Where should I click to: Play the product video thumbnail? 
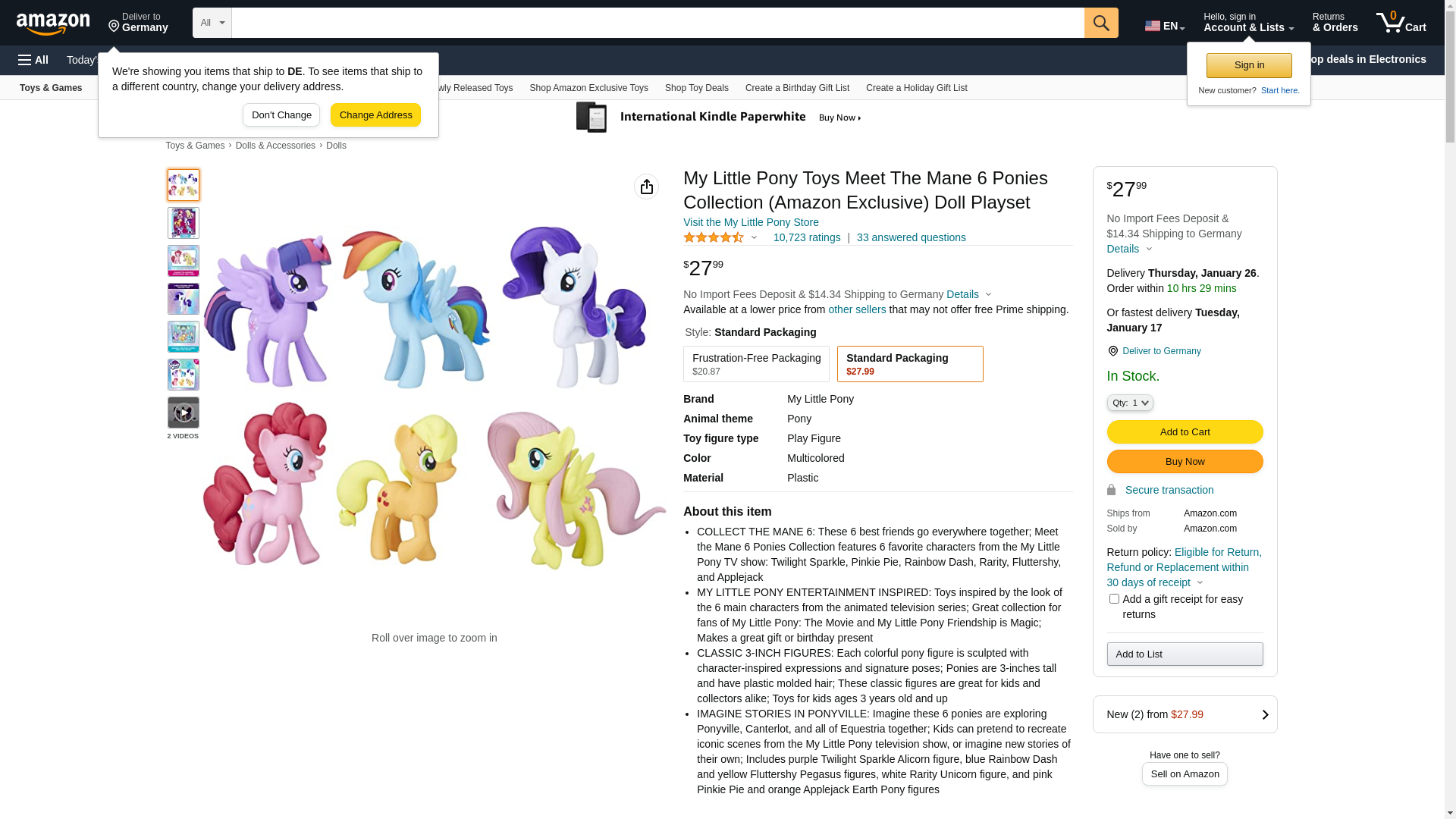pyautogui.click(x=184, y=413)
